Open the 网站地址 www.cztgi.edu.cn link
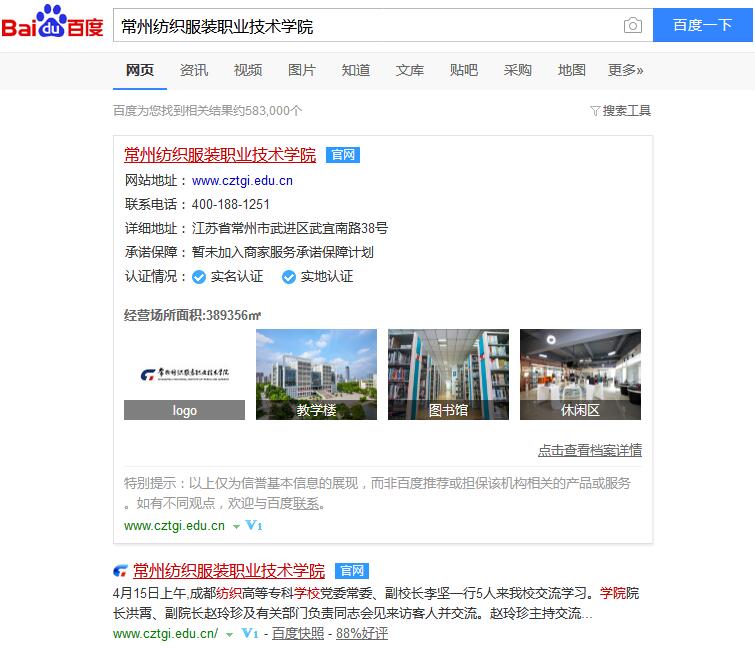Screen dimensions: 755x649 [242, 181]
